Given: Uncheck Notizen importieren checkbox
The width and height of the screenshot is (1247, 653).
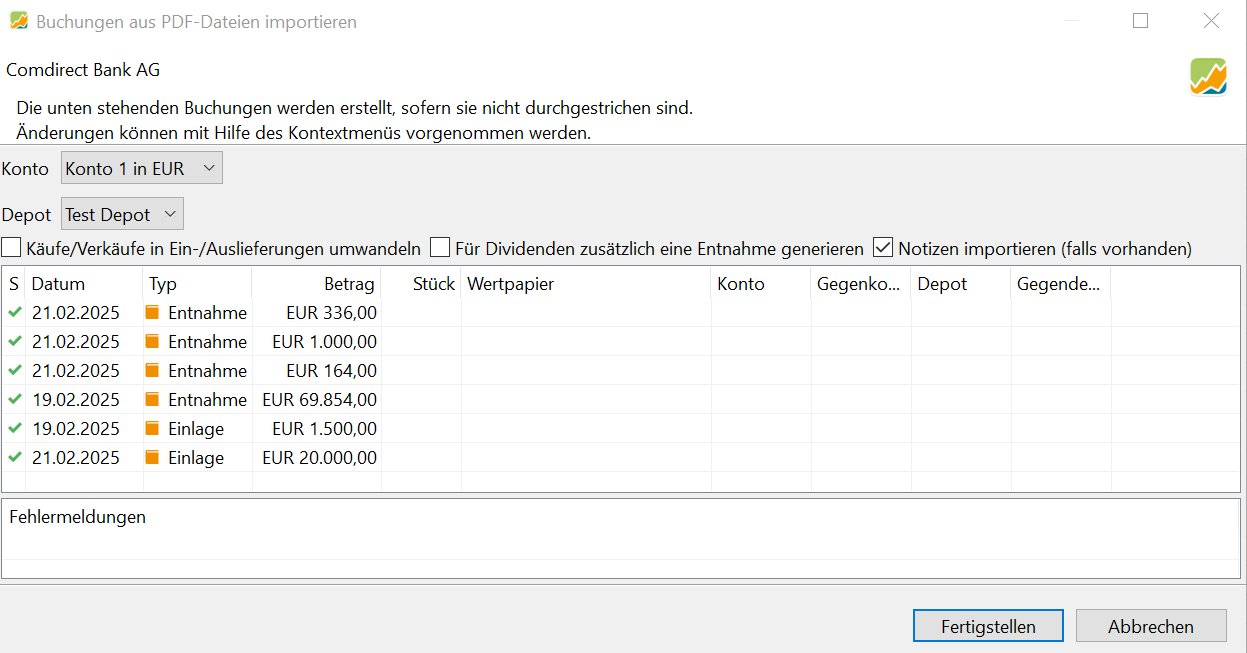Looking at the screenshot, I should 883,248.
